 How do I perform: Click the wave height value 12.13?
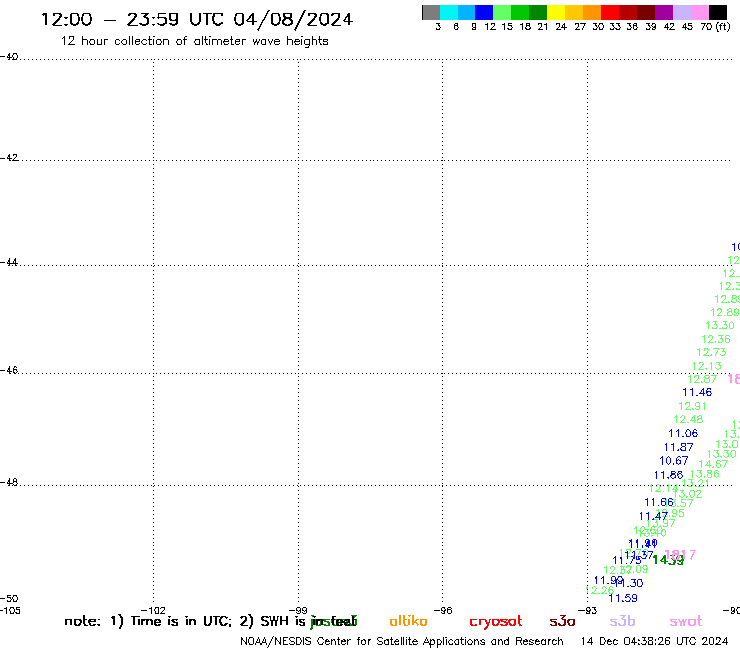(x=706, y=366)
